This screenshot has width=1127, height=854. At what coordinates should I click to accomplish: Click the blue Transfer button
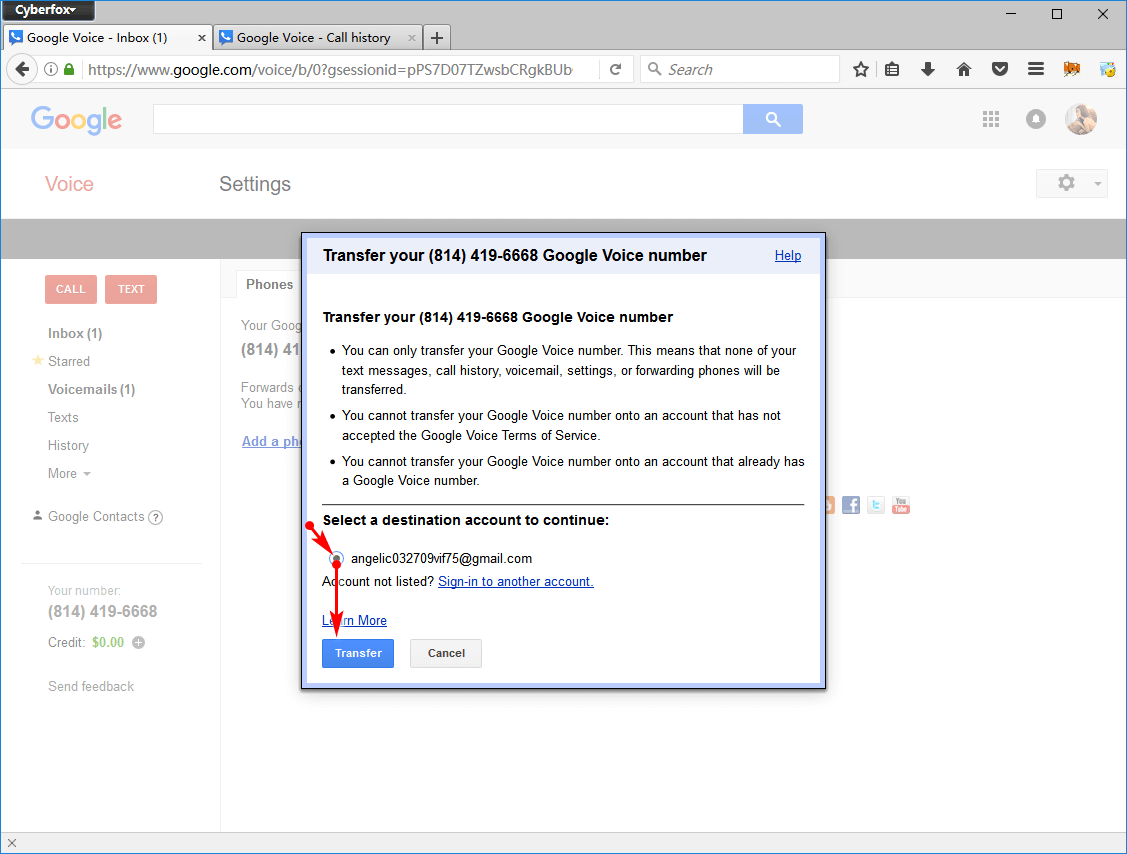point(358,653)
